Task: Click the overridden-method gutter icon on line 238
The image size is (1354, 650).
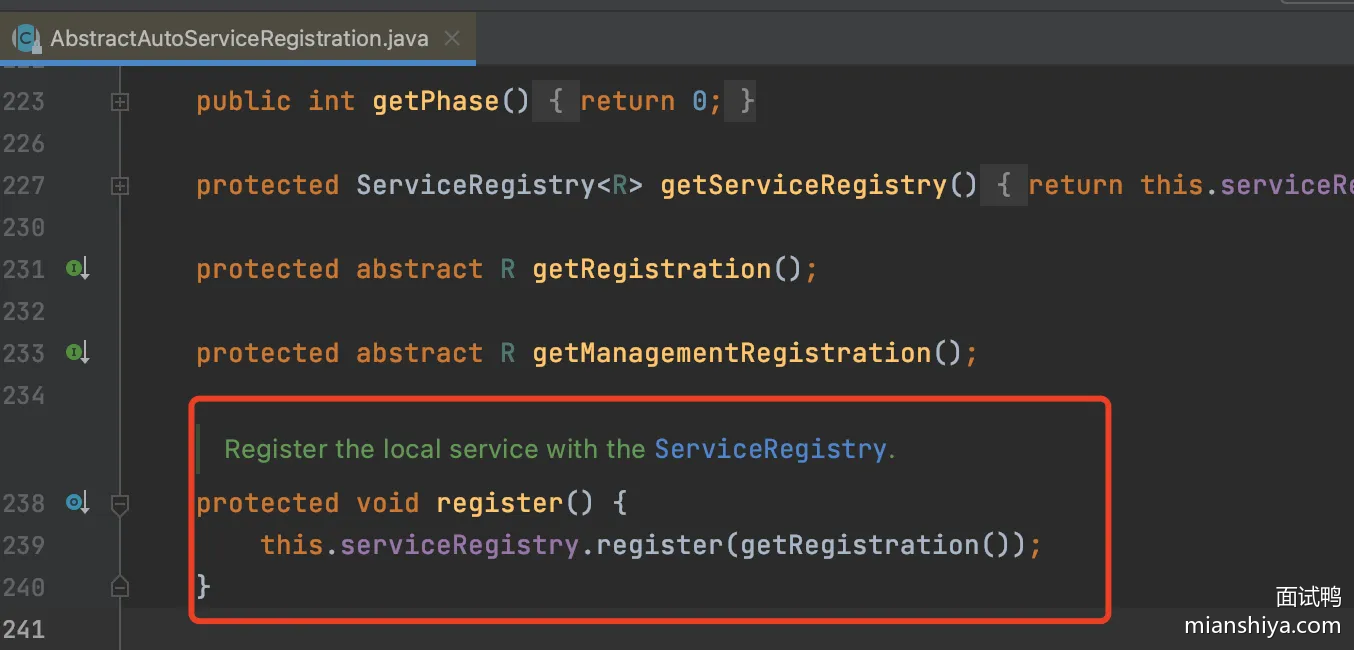Action: [78, 503]
